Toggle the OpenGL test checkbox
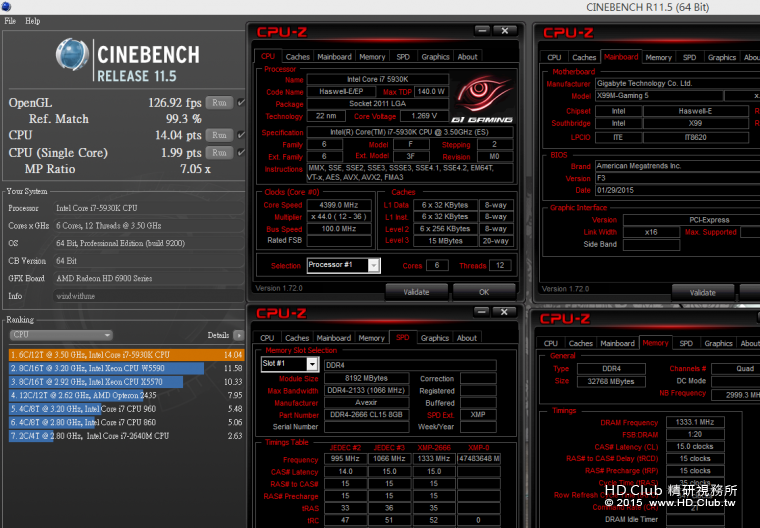 coord(241,103)
